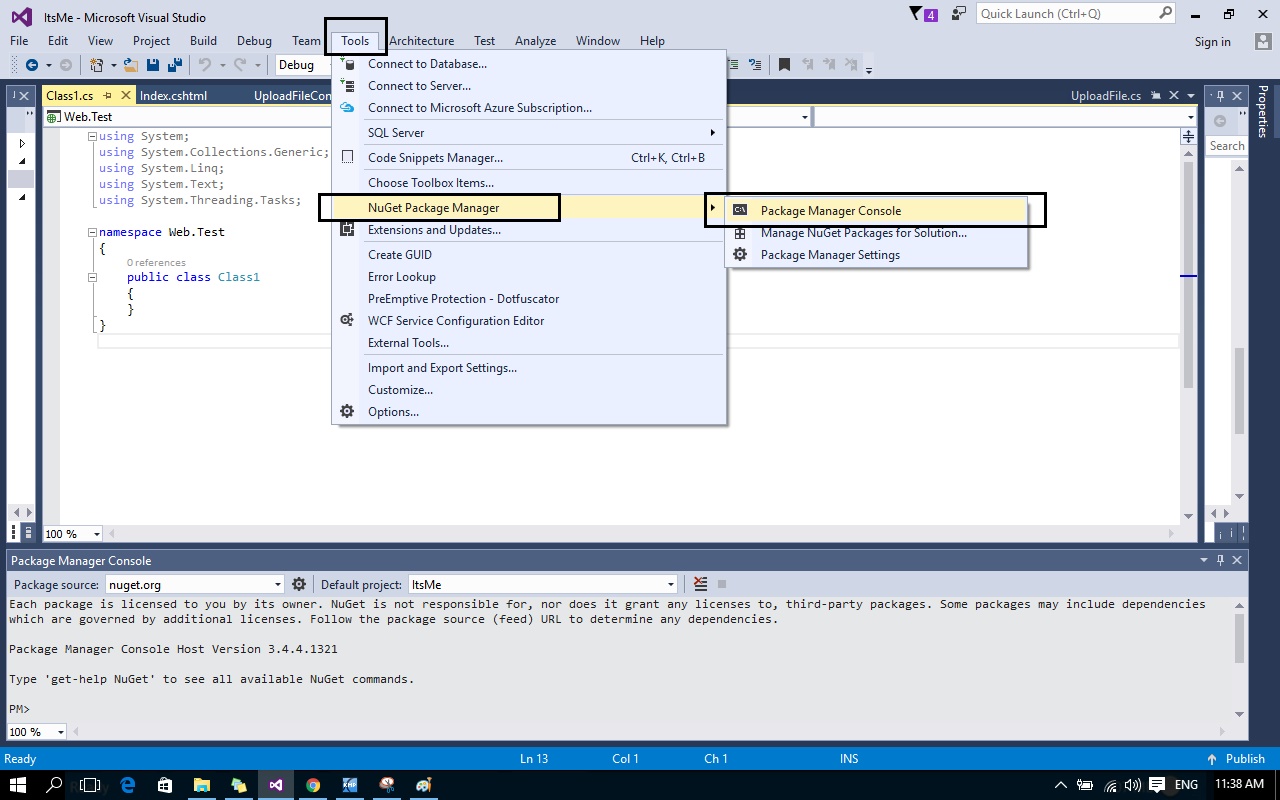The image size is (1280, 800).
Task: Select the Navigate Backward toolbar icon
Action: 33,65
